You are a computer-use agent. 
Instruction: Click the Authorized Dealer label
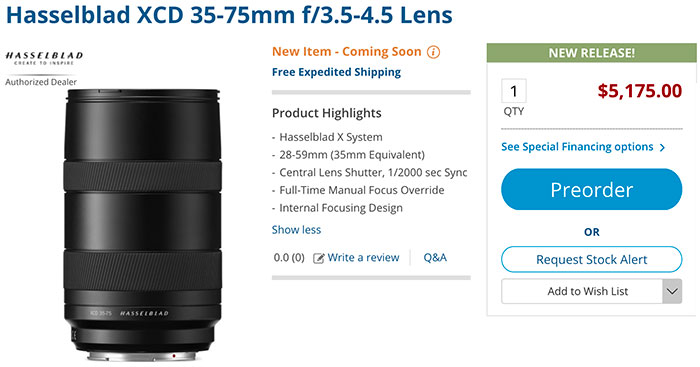click(41, 82)
